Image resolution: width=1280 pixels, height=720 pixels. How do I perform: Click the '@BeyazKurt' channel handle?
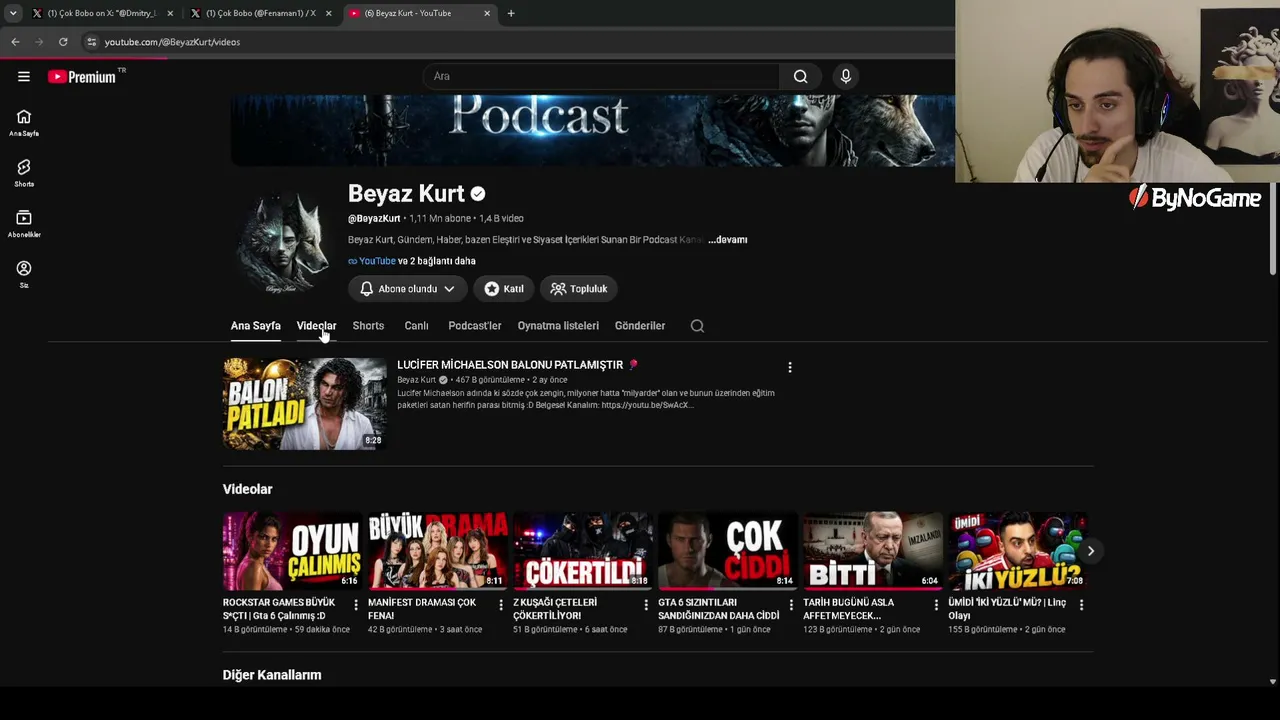click(x=374, y=218)
